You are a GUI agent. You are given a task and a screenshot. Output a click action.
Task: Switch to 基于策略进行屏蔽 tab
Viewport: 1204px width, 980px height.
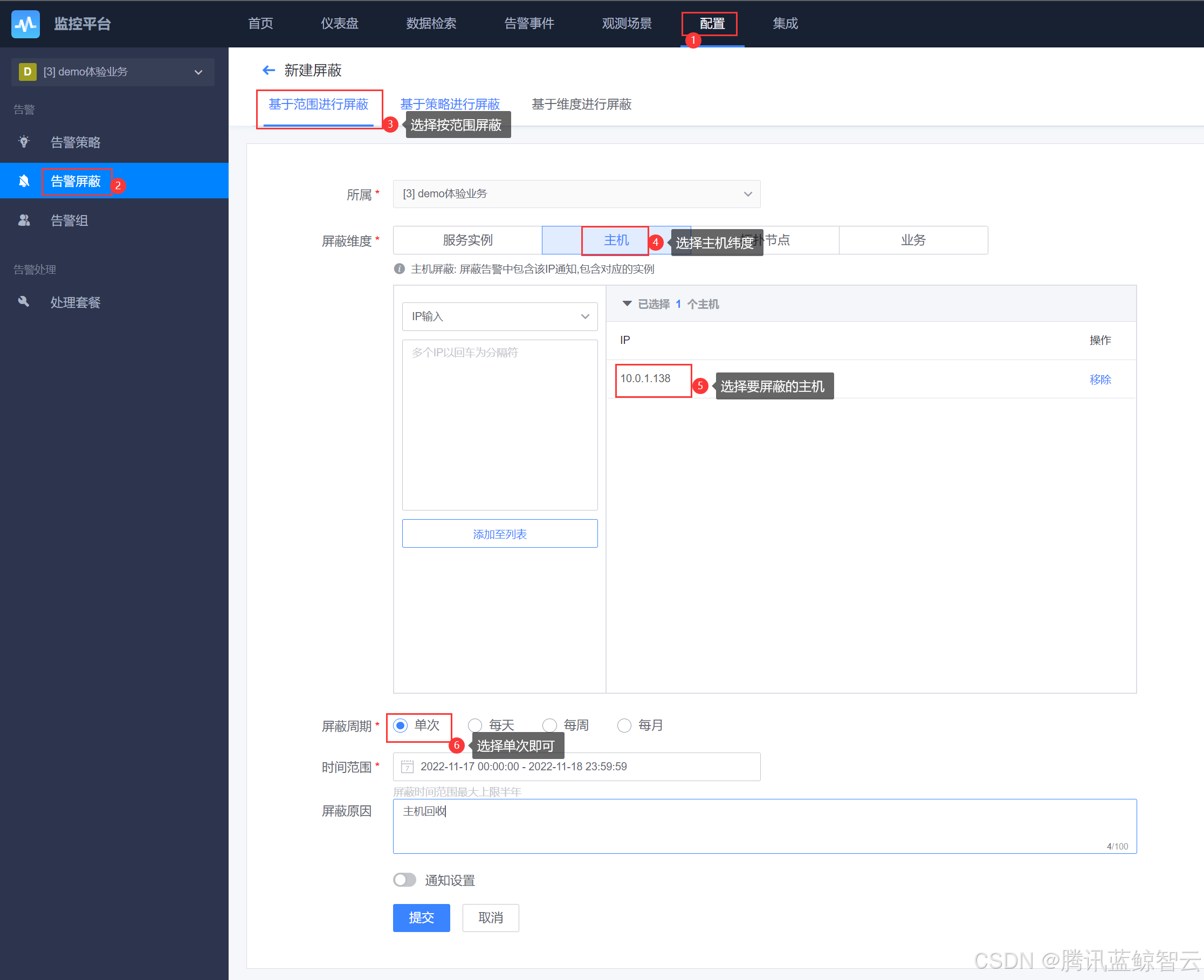pyautogui.click(x=450, y=104)
